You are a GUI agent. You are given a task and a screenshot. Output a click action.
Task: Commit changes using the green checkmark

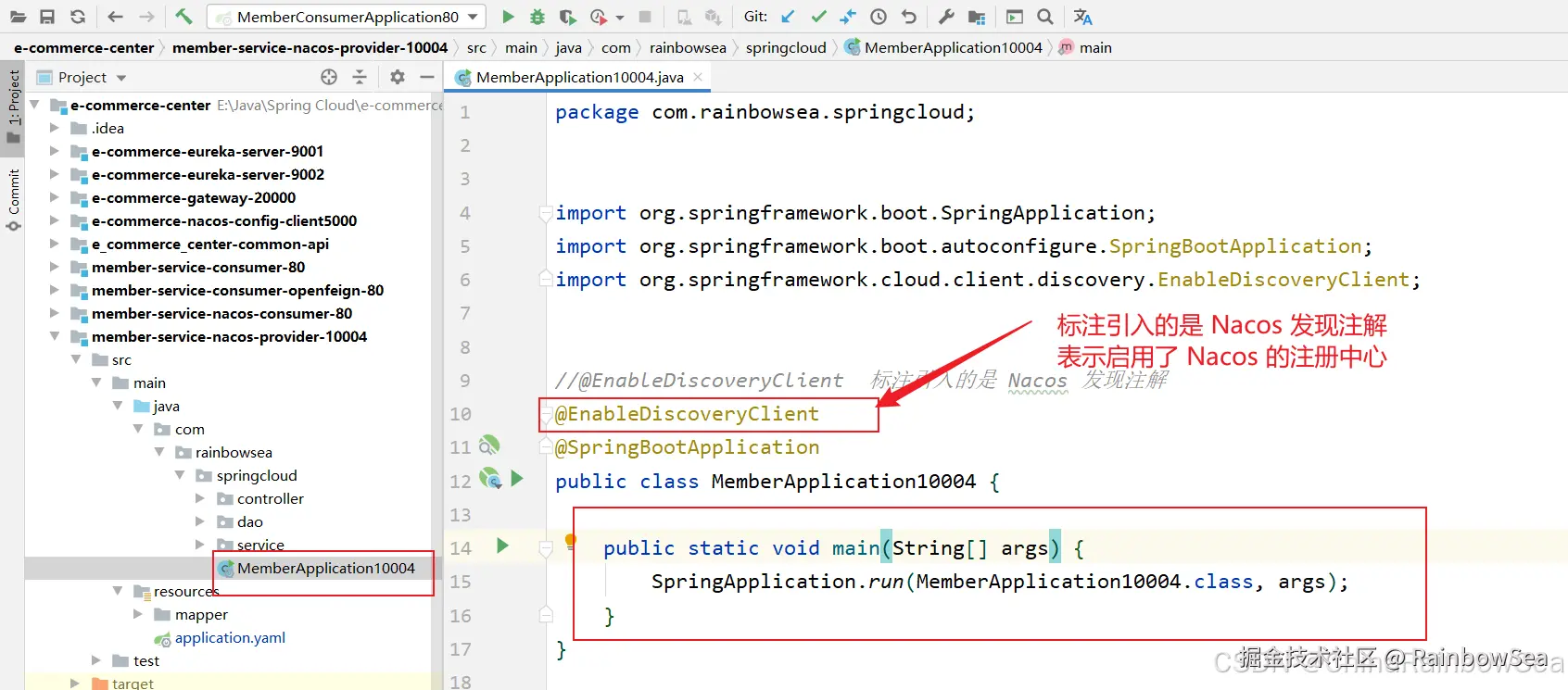[818, 17]
